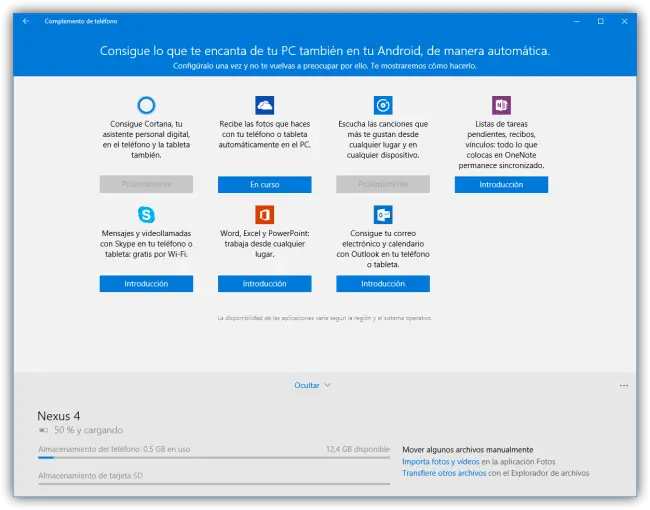The height and width of the screenshot is (510, 650).
Task: Click the Nexus 4 device name
Action: click(x=59, y=416)
